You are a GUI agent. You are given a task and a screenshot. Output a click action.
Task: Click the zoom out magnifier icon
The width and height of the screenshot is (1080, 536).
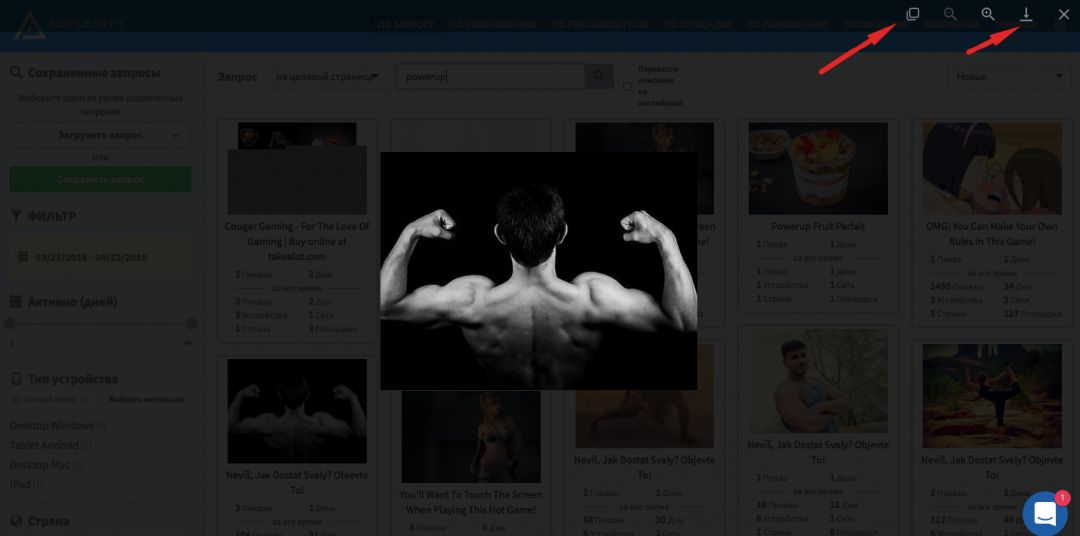click(950, 14)
